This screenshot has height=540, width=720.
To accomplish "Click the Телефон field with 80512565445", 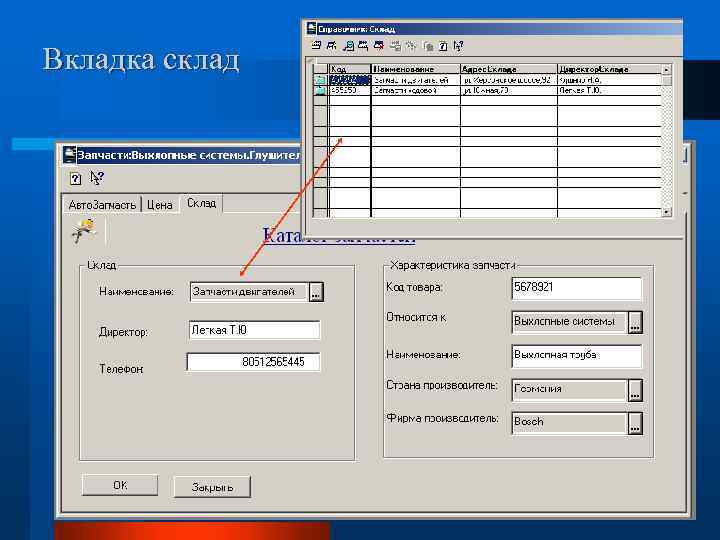I will 253,362.
